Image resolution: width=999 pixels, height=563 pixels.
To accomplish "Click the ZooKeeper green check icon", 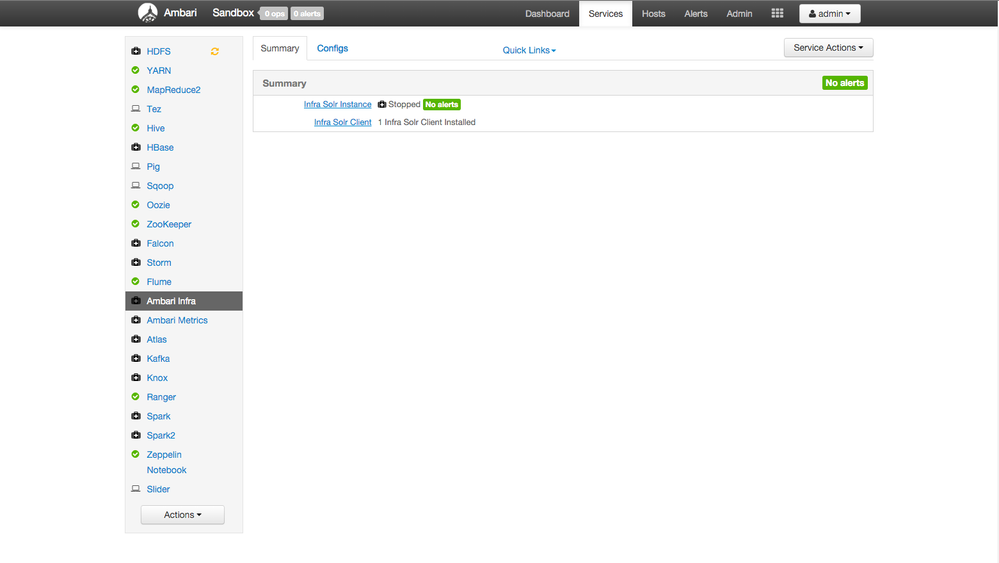I will pos(136,224).
